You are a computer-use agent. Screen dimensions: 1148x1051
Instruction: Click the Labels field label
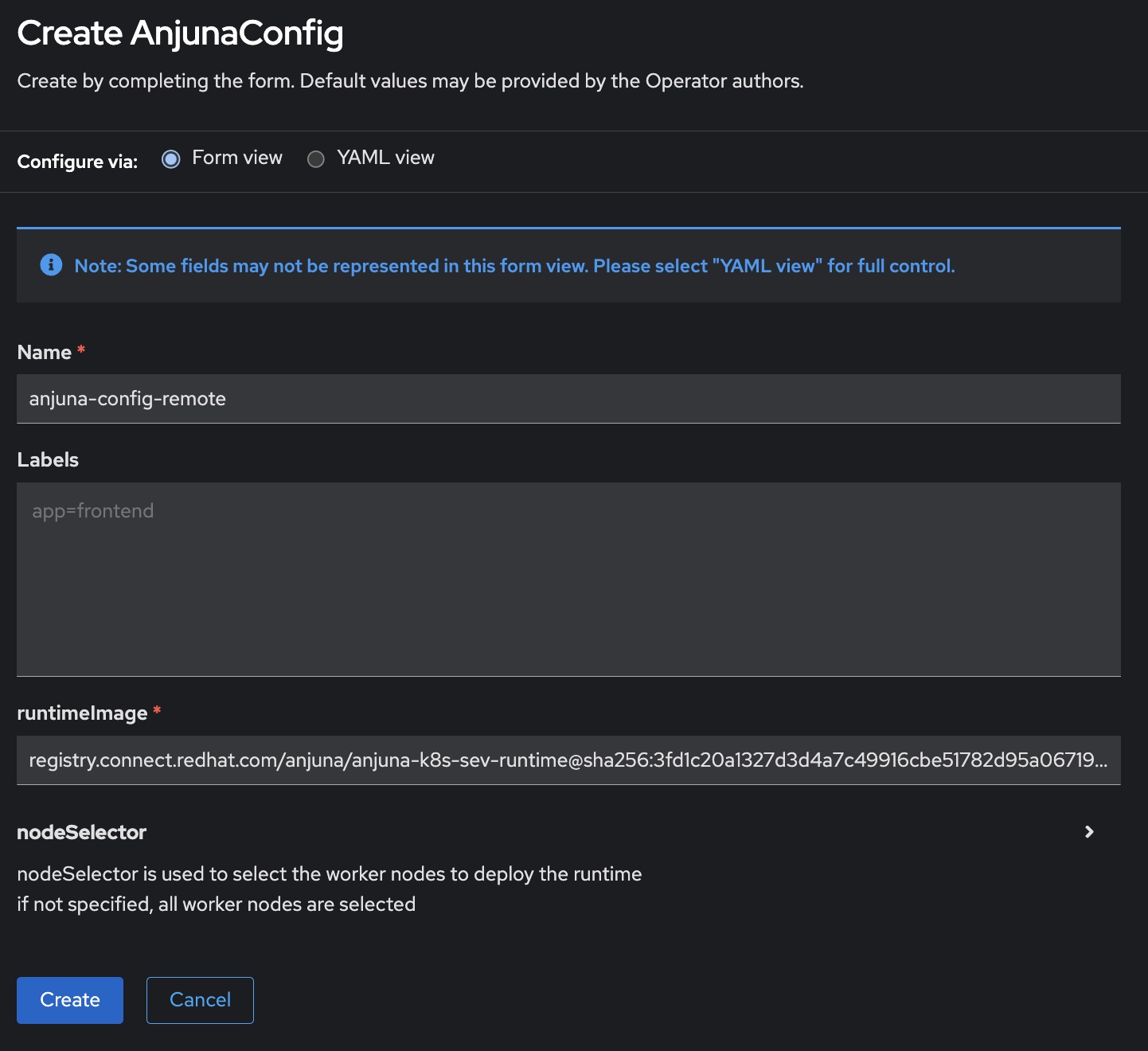coord(48,460)
